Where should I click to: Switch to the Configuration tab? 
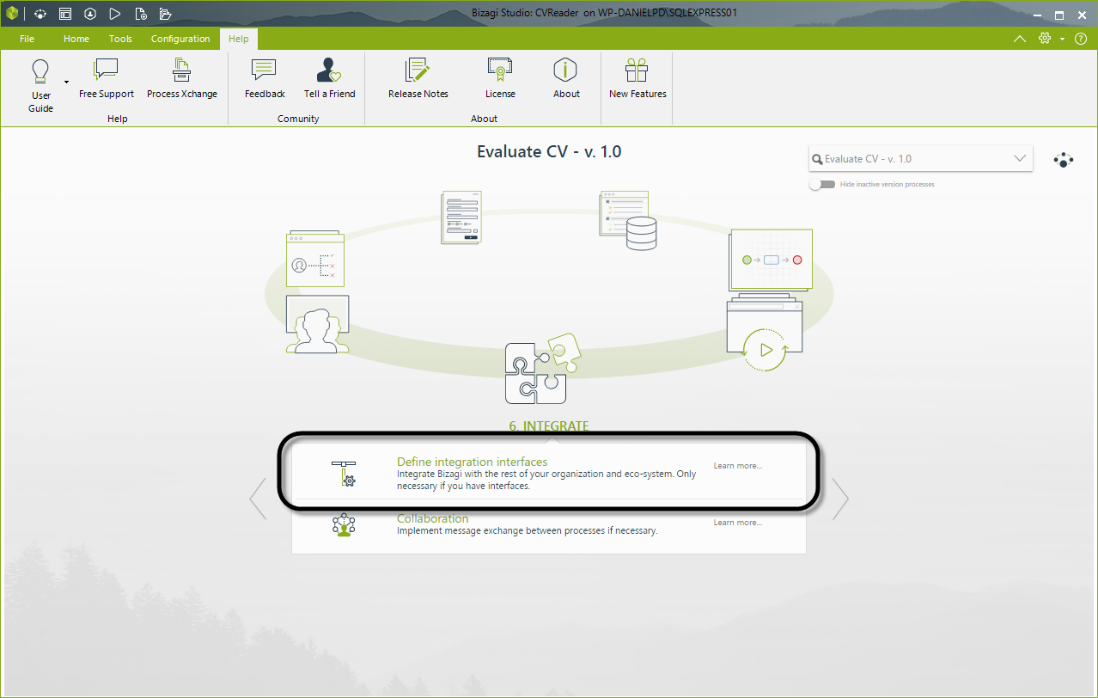click(180, 39)
